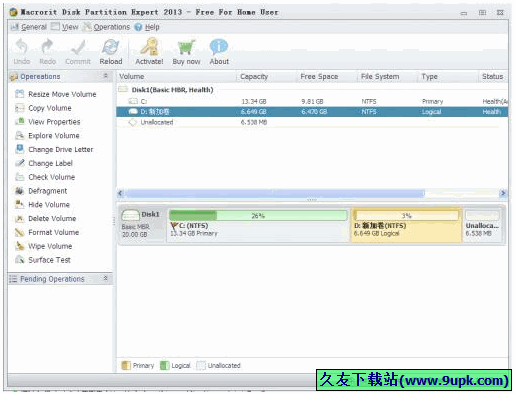Collapse the Operations panel
This screenshot has width=515, height=394.
pos(106,76)
